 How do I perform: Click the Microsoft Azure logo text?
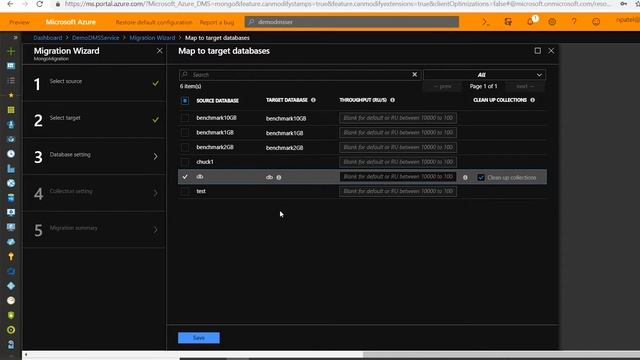pos(71,22)
